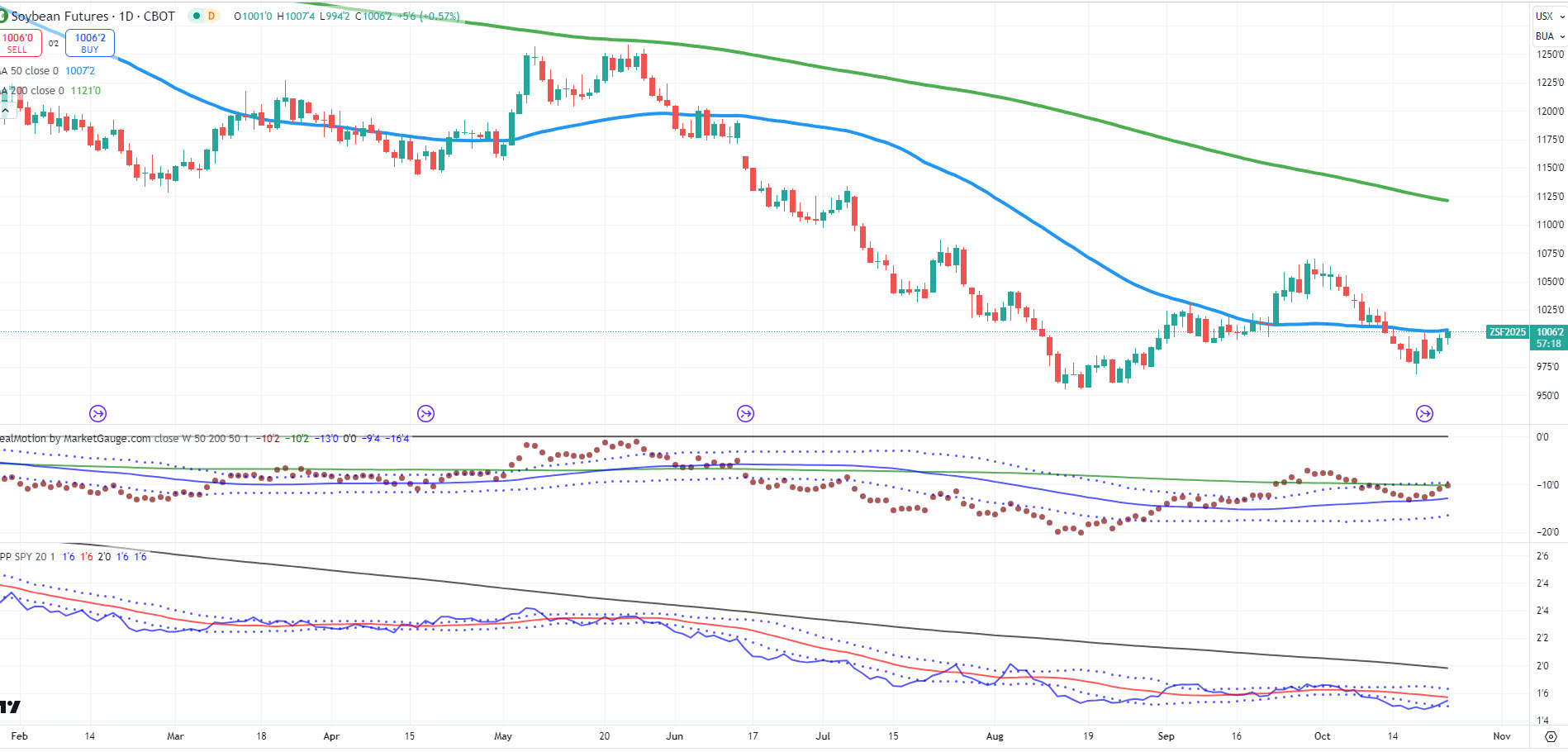
Task: Click the +5'6 (+0.57%) change value
Action: click(428, 17)
